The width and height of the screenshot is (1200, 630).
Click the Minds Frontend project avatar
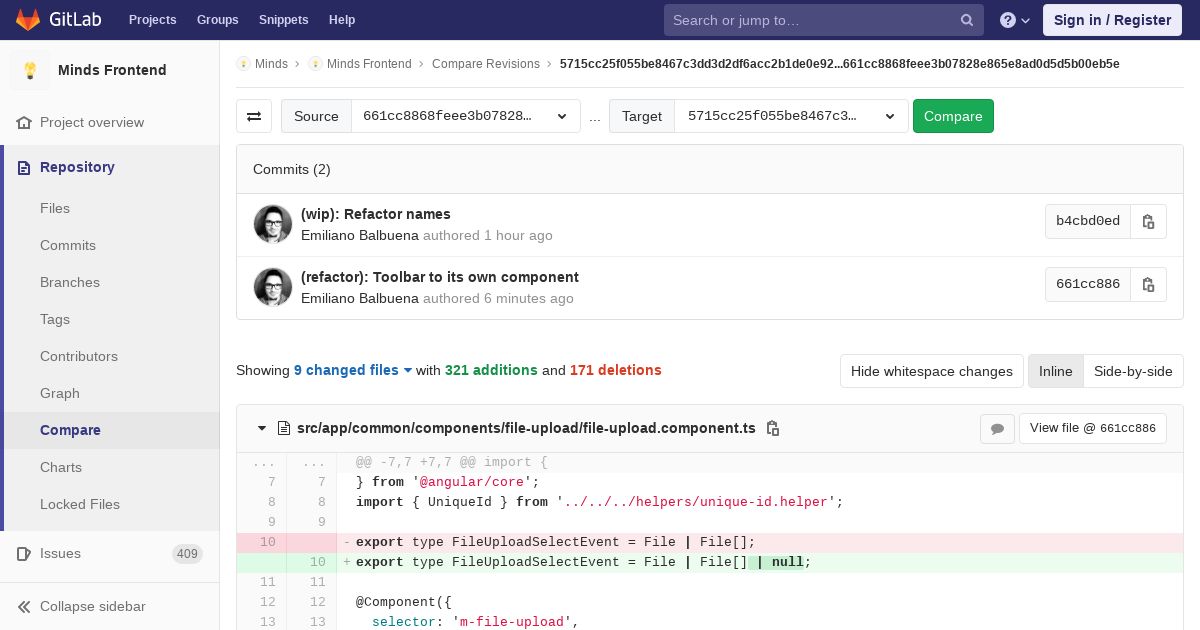pyautogui.click(x=30, y=70)
